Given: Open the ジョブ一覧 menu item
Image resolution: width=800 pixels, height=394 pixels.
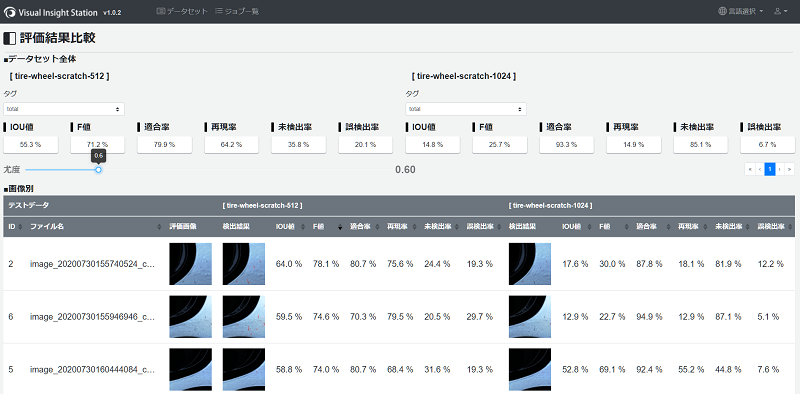Looking at the screenshot, I should pos(237,11).
